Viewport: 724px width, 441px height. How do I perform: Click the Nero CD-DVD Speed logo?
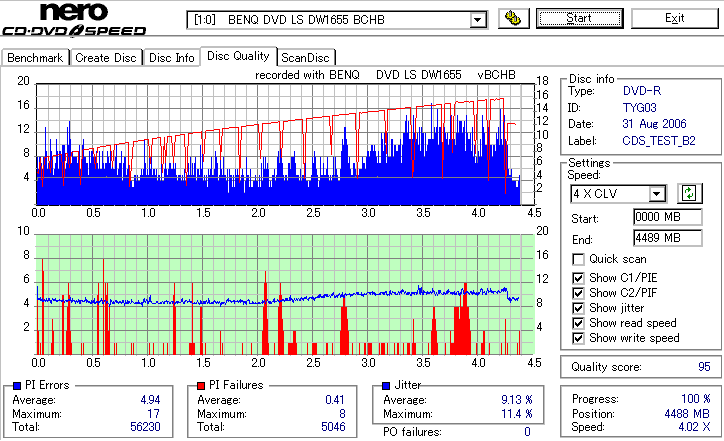click(74, 19)
